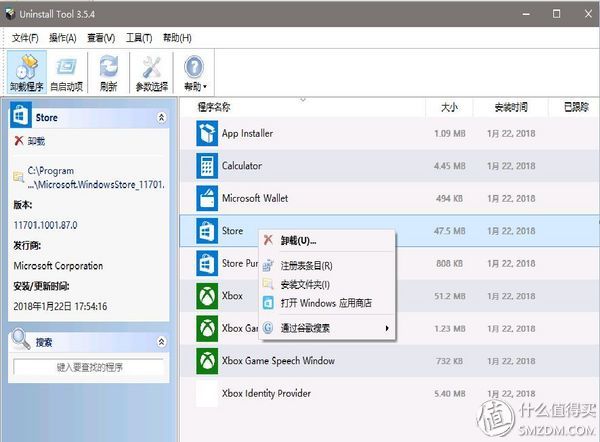The image size is (600, 442).
Task: Select the Calculator app icon
Action: (207, 166)
